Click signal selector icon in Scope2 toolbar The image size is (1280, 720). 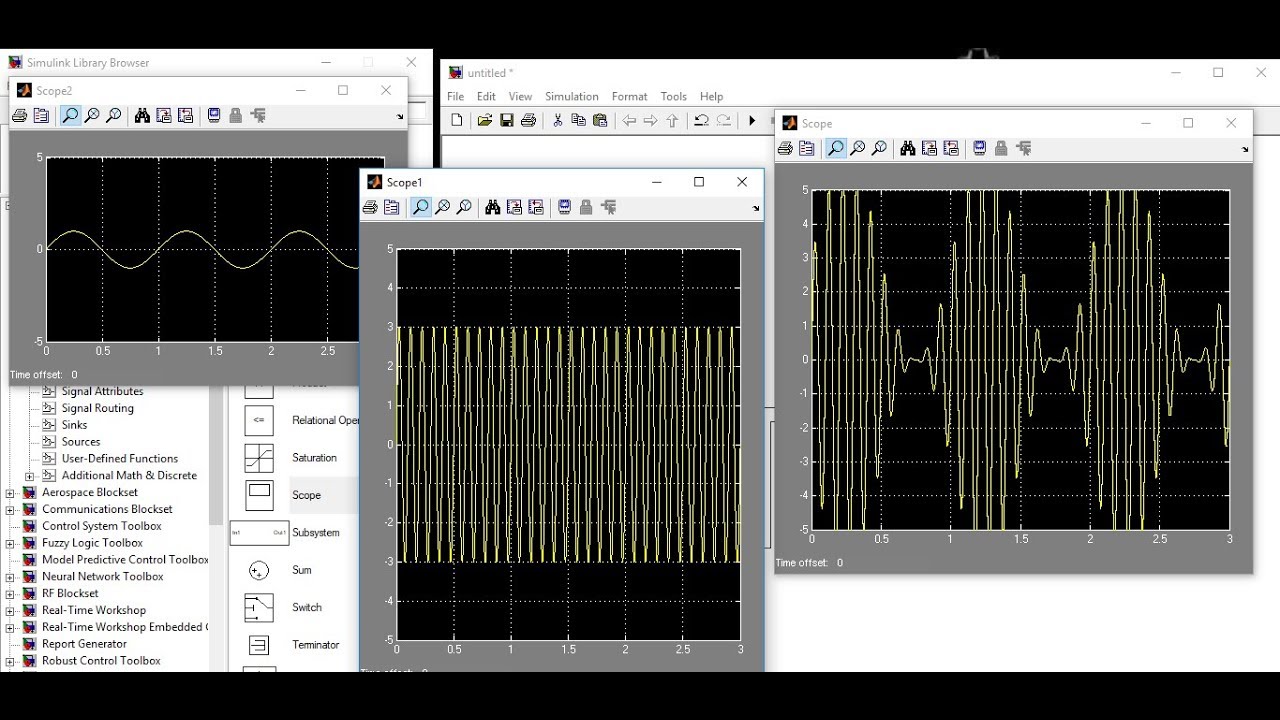click(258, 116)
